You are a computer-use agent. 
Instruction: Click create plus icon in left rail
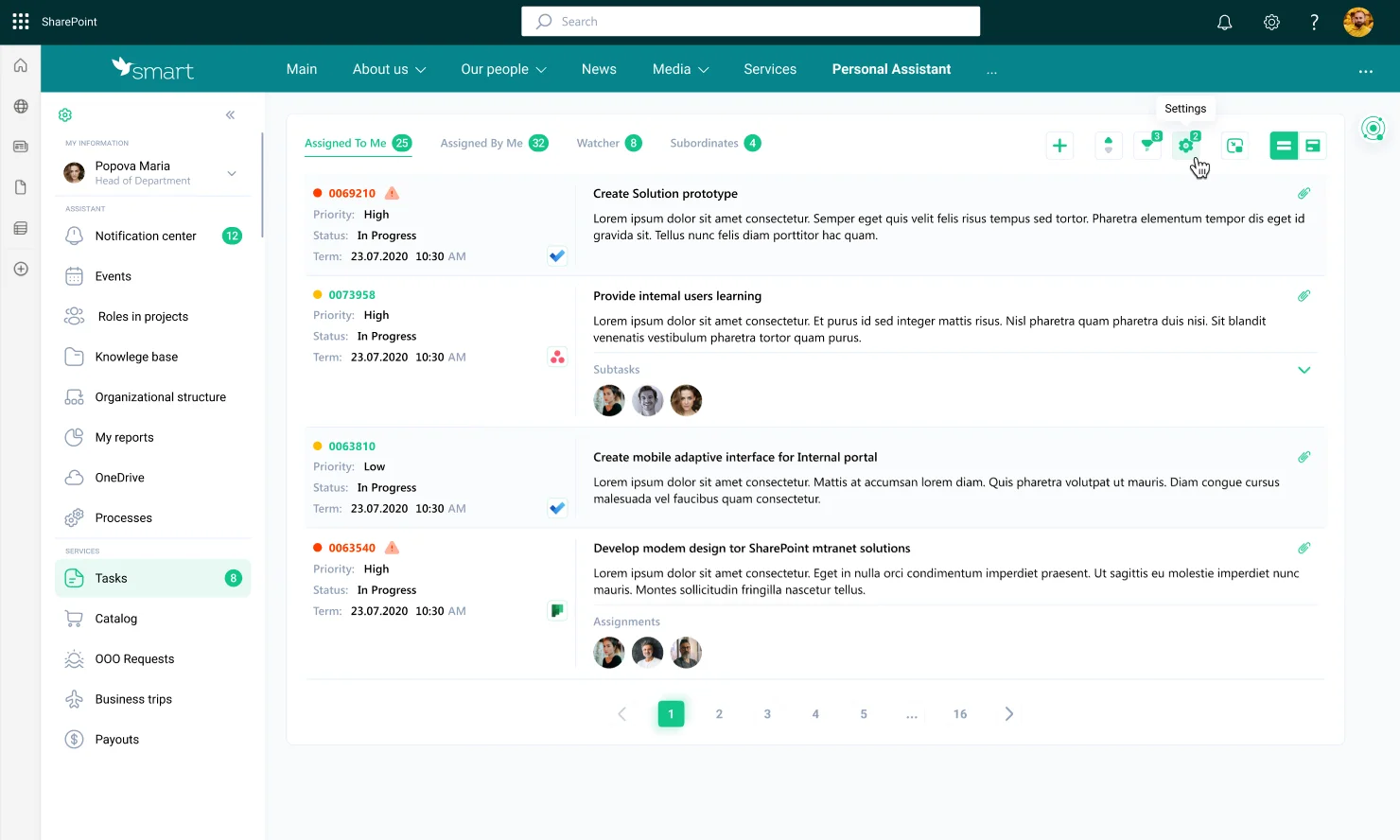point(21,269)
